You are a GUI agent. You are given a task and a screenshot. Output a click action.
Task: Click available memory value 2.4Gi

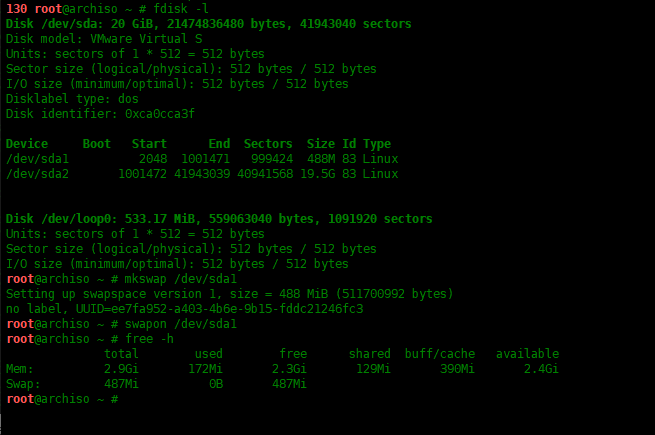[x=541, y=369]
